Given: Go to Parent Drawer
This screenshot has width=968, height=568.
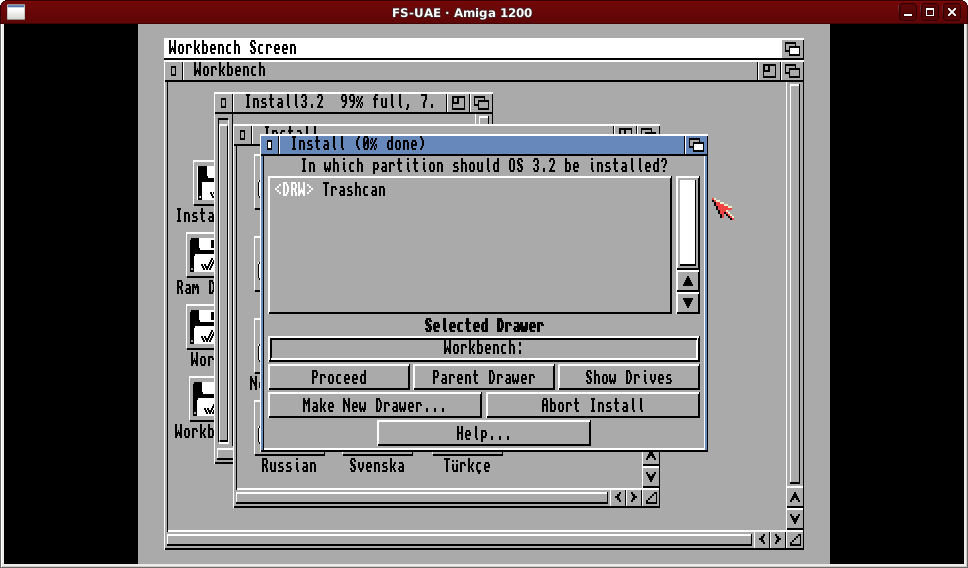Looking at the screenshot, I should 483,377.
